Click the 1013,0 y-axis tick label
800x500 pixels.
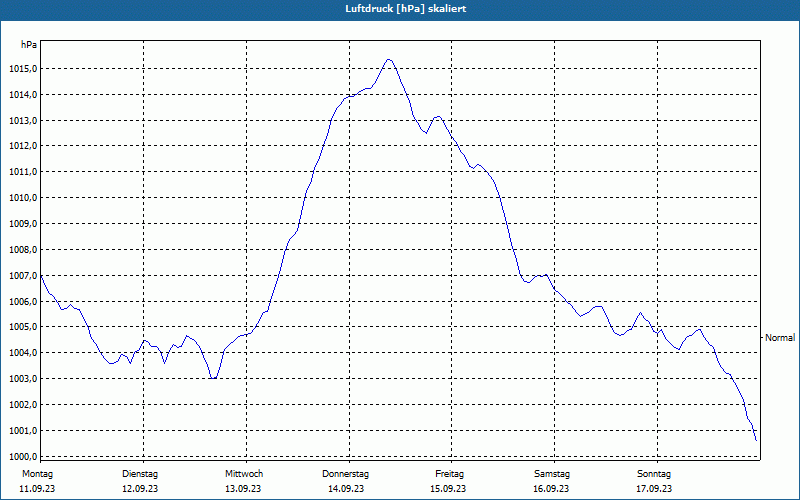coord(22,120)
